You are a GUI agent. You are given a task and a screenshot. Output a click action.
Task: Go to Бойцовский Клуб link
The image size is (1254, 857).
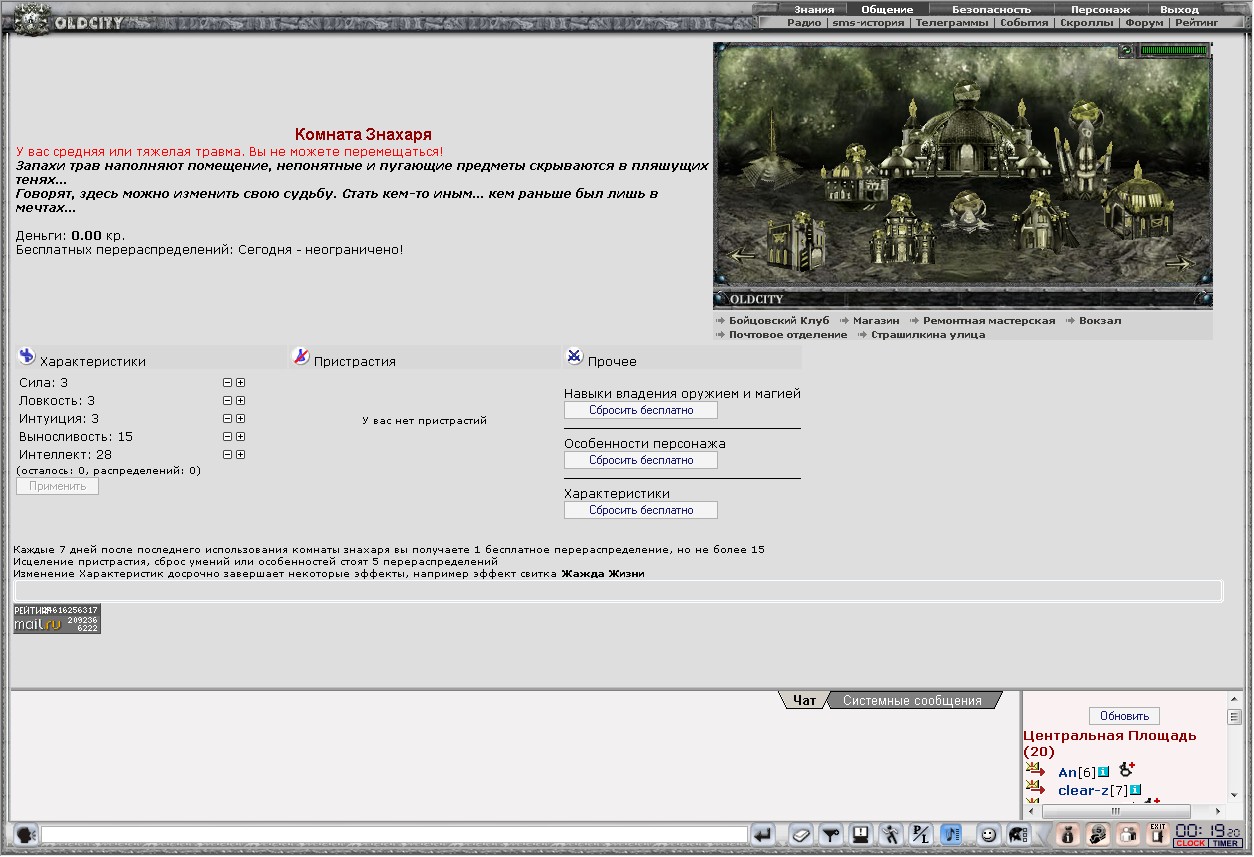point(779,321)
